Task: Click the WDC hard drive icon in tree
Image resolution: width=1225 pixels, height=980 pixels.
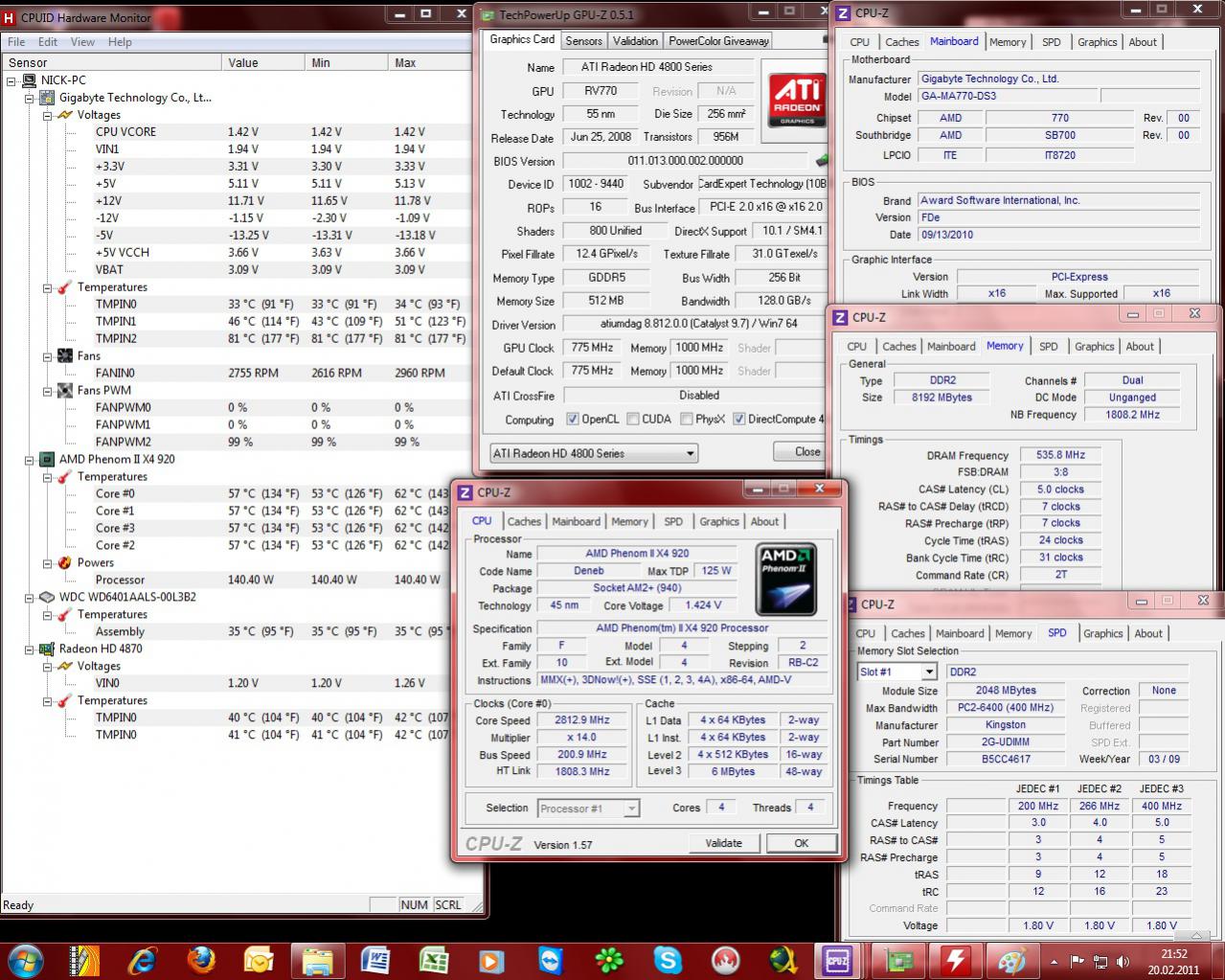Action: click(47, 597)
